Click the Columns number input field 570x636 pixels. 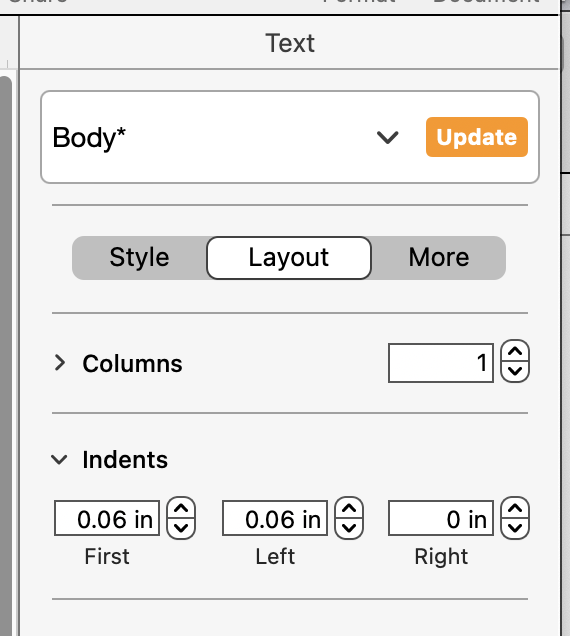(441, 363)
